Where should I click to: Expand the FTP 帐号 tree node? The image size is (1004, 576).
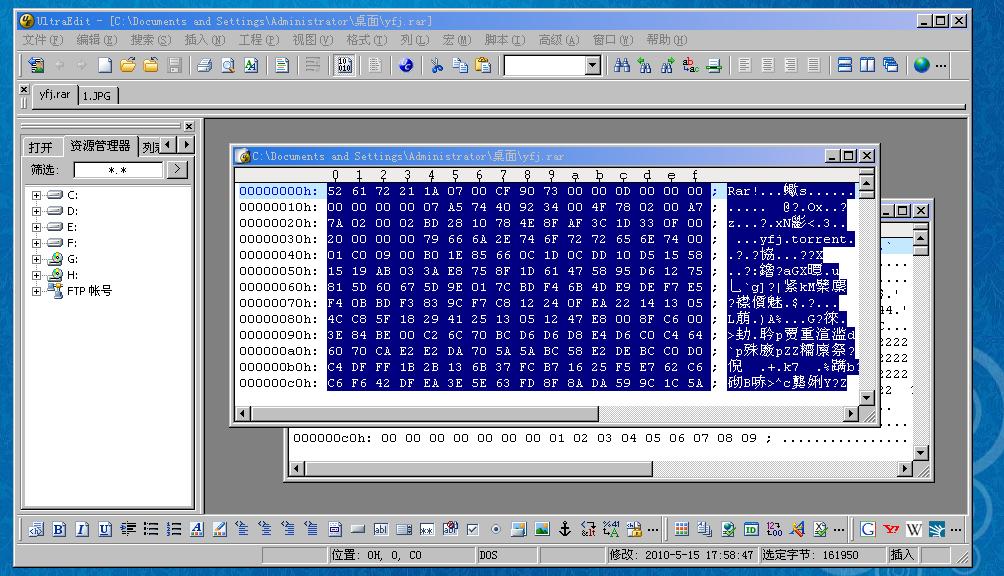(37, 291)
